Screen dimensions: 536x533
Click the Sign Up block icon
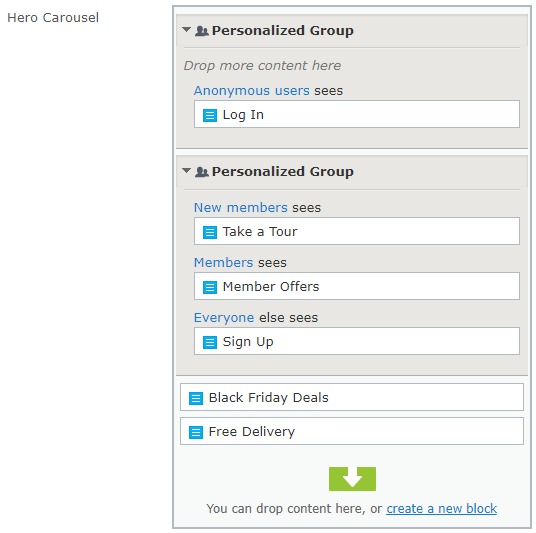(210, 342)
